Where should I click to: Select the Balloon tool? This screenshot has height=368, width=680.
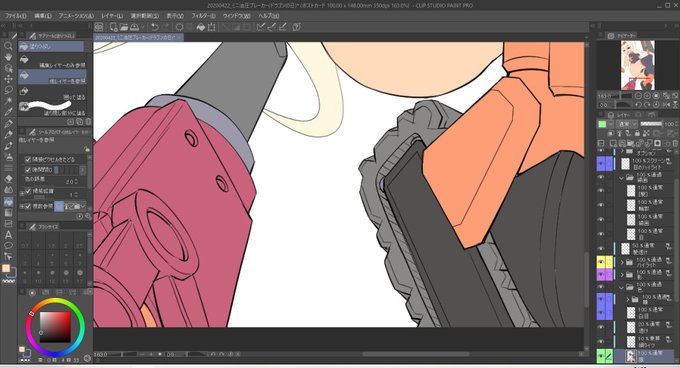tap(8, 246)
